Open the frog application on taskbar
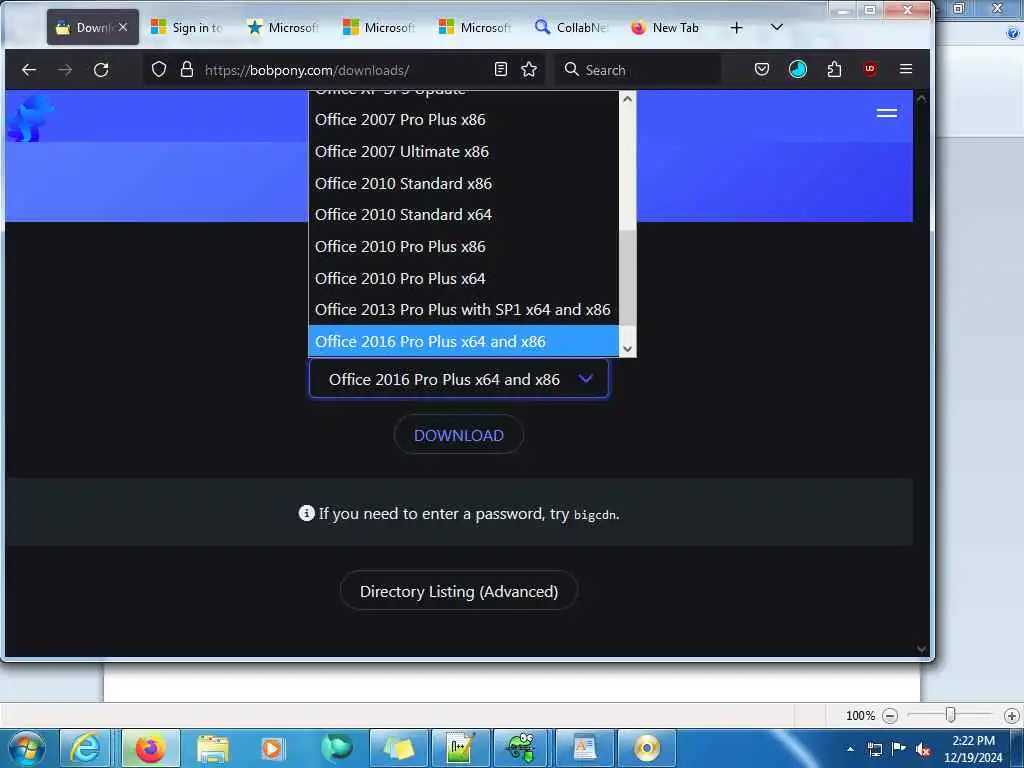This screenshot has width=1024, height=768. click(521, 748)
